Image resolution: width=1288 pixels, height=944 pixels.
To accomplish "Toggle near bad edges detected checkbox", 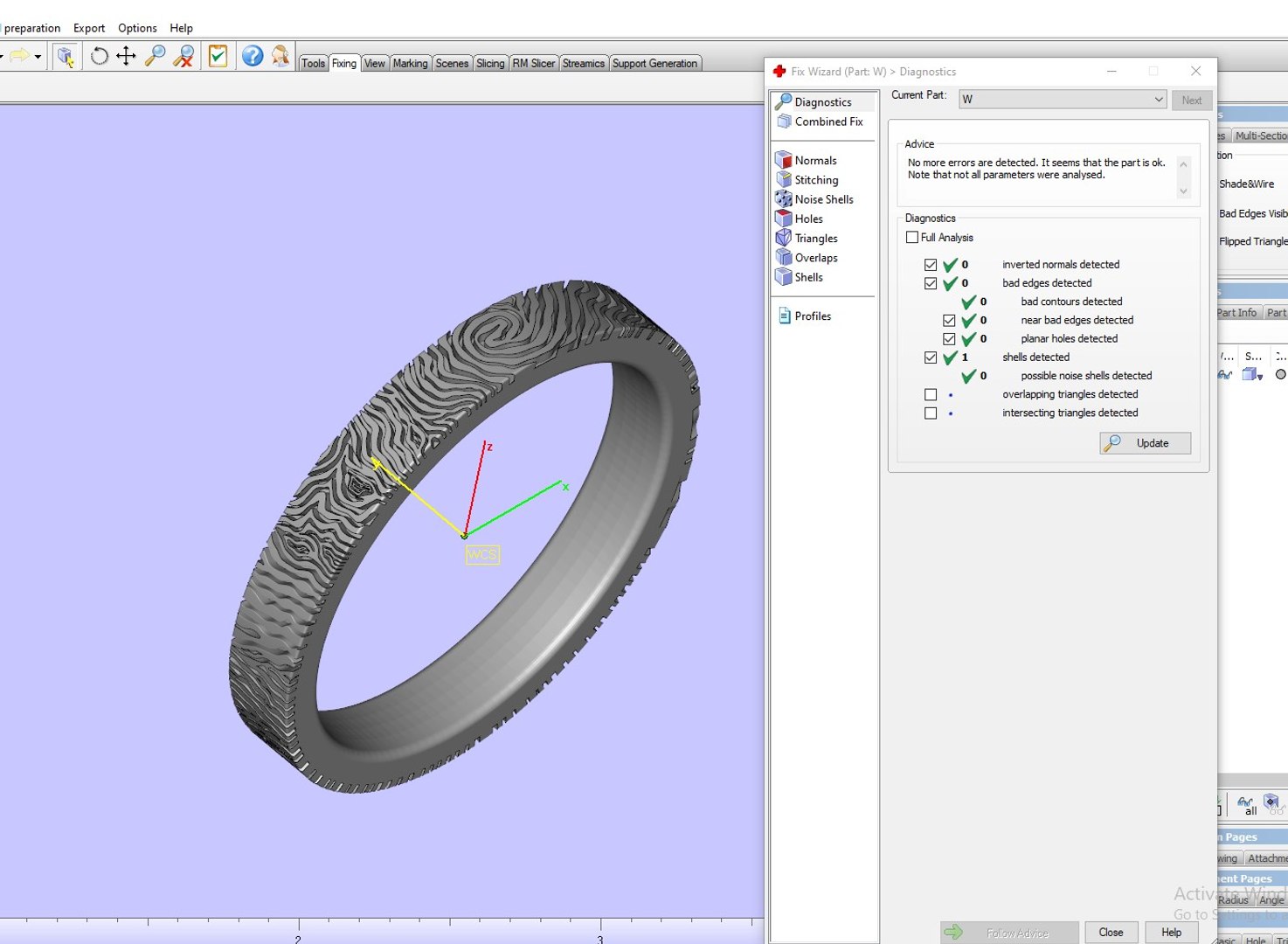I will click(x=949, y=321).
